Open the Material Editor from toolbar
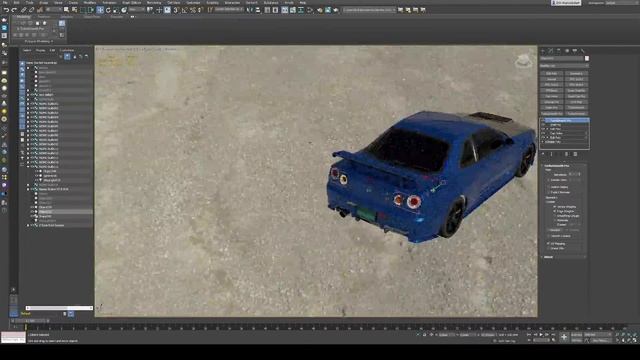 coord(311,10)
